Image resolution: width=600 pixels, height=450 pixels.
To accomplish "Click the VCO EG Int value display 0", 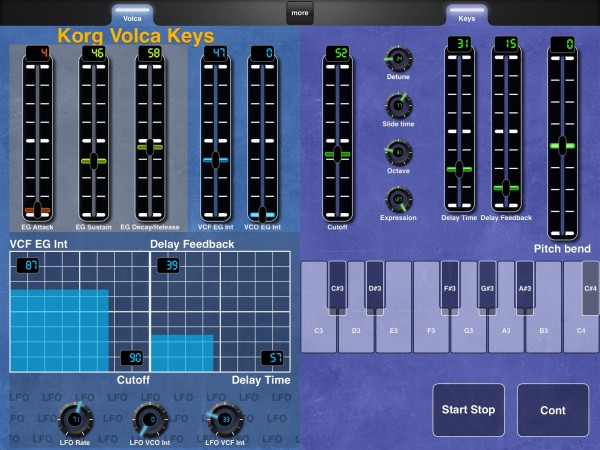I will click(x=262, y=52).
